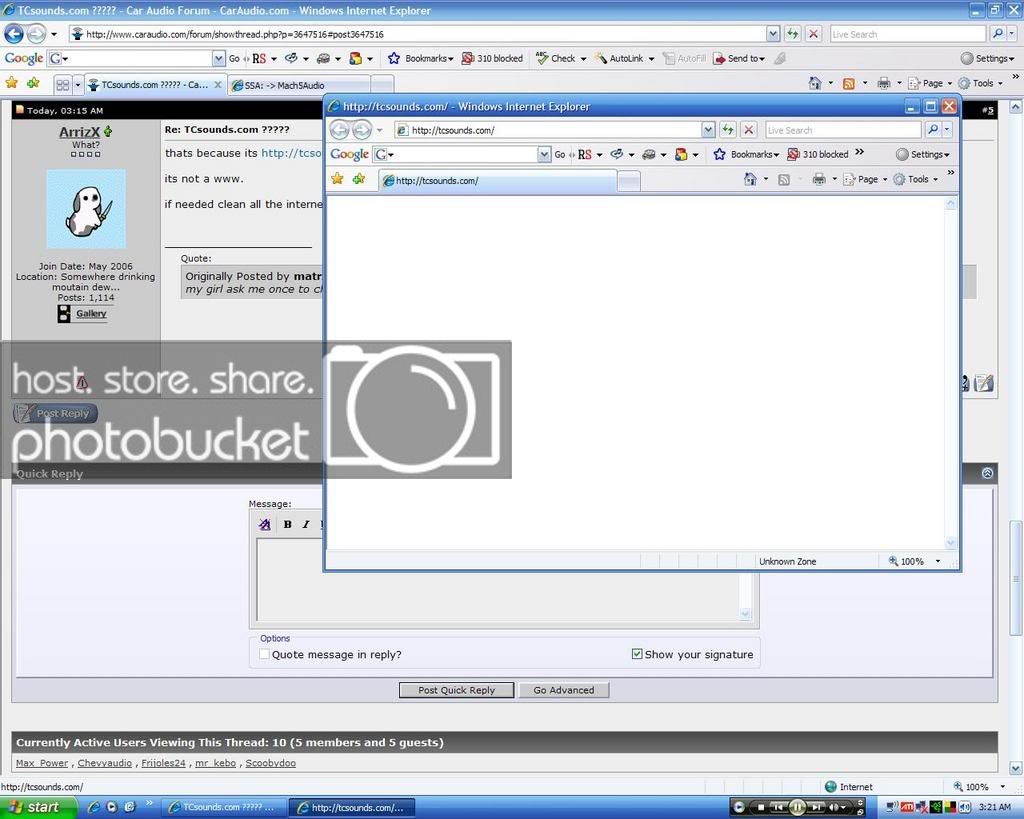Click Windows start button
1024x819 pixels.
click(37, 807)
